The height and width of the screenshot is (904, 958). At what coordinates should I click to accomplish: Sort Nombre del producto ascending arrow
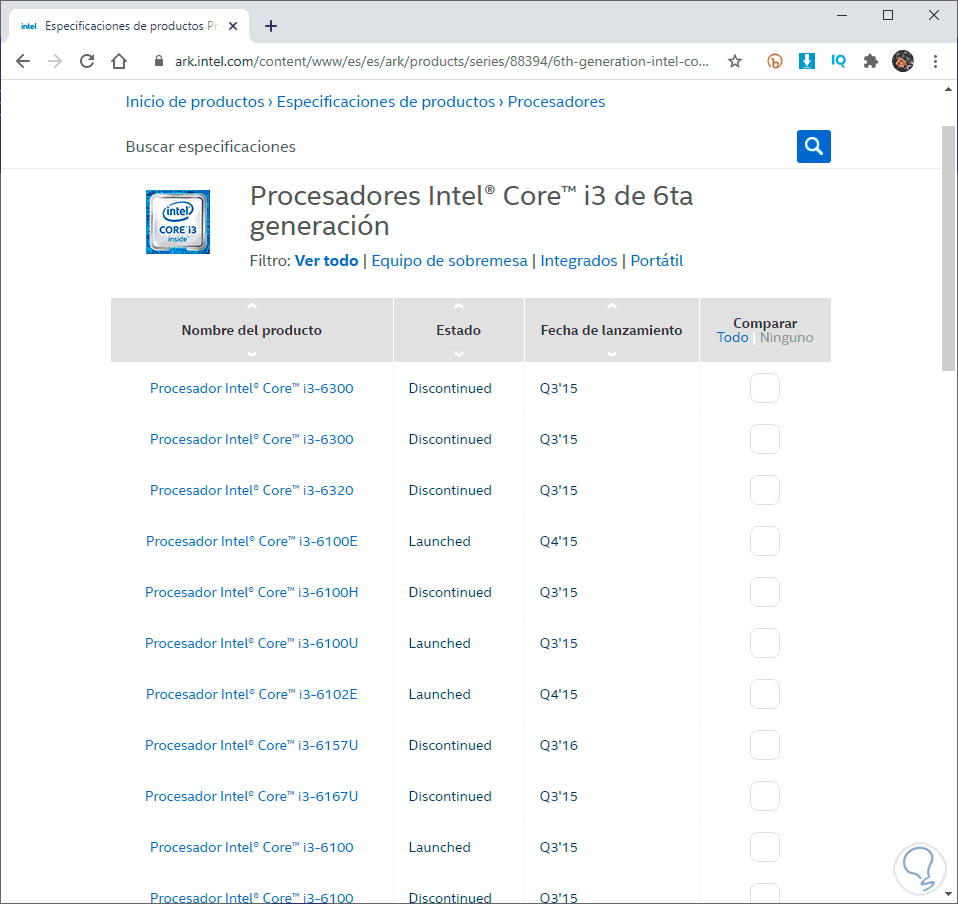[252, 307]
